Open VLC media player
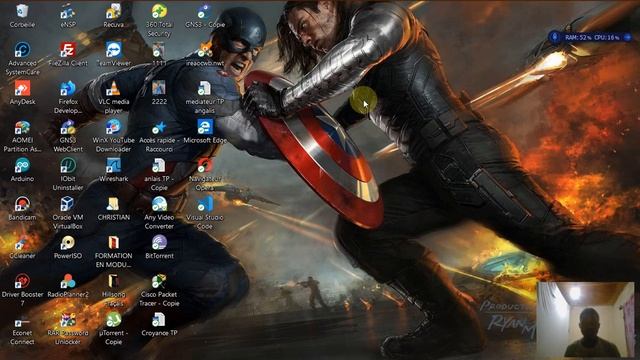 pyautogui.click(x=113, y=88)
